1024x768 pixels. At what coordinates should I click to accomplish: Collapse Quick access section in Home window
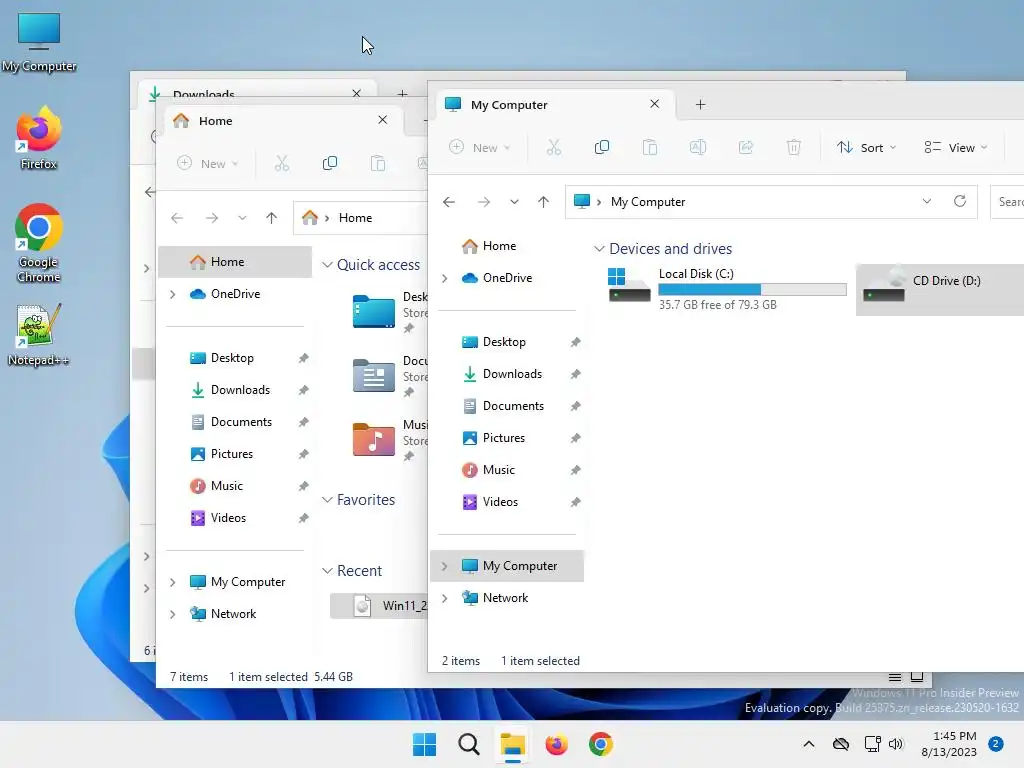click(x=327, y=264)
